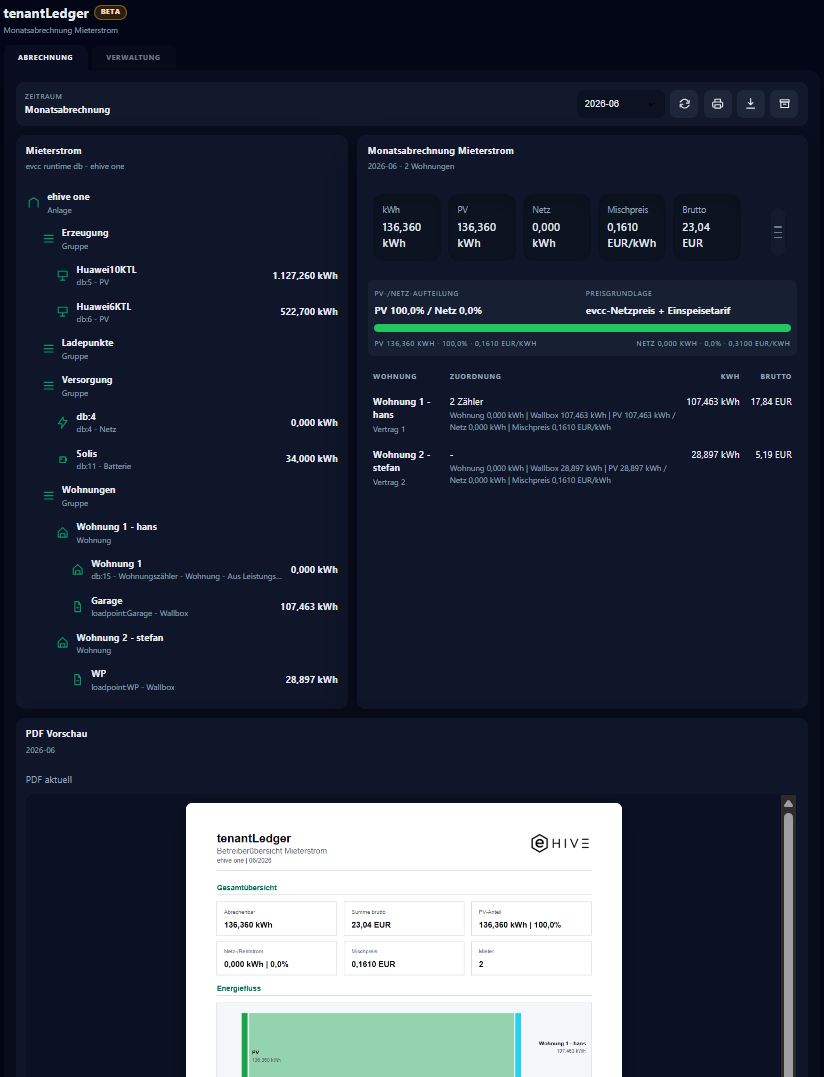Click 1.127,260 kWh value
The image size is (824, 1077).
(x=305, y=275)
